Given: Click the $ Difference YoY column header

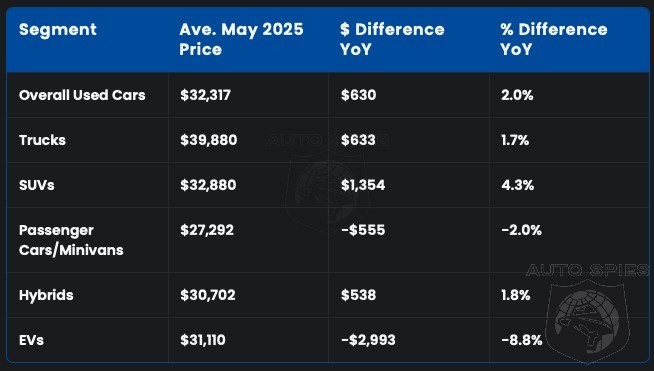Looking at the screenshot, I should [x=392, y=39].
